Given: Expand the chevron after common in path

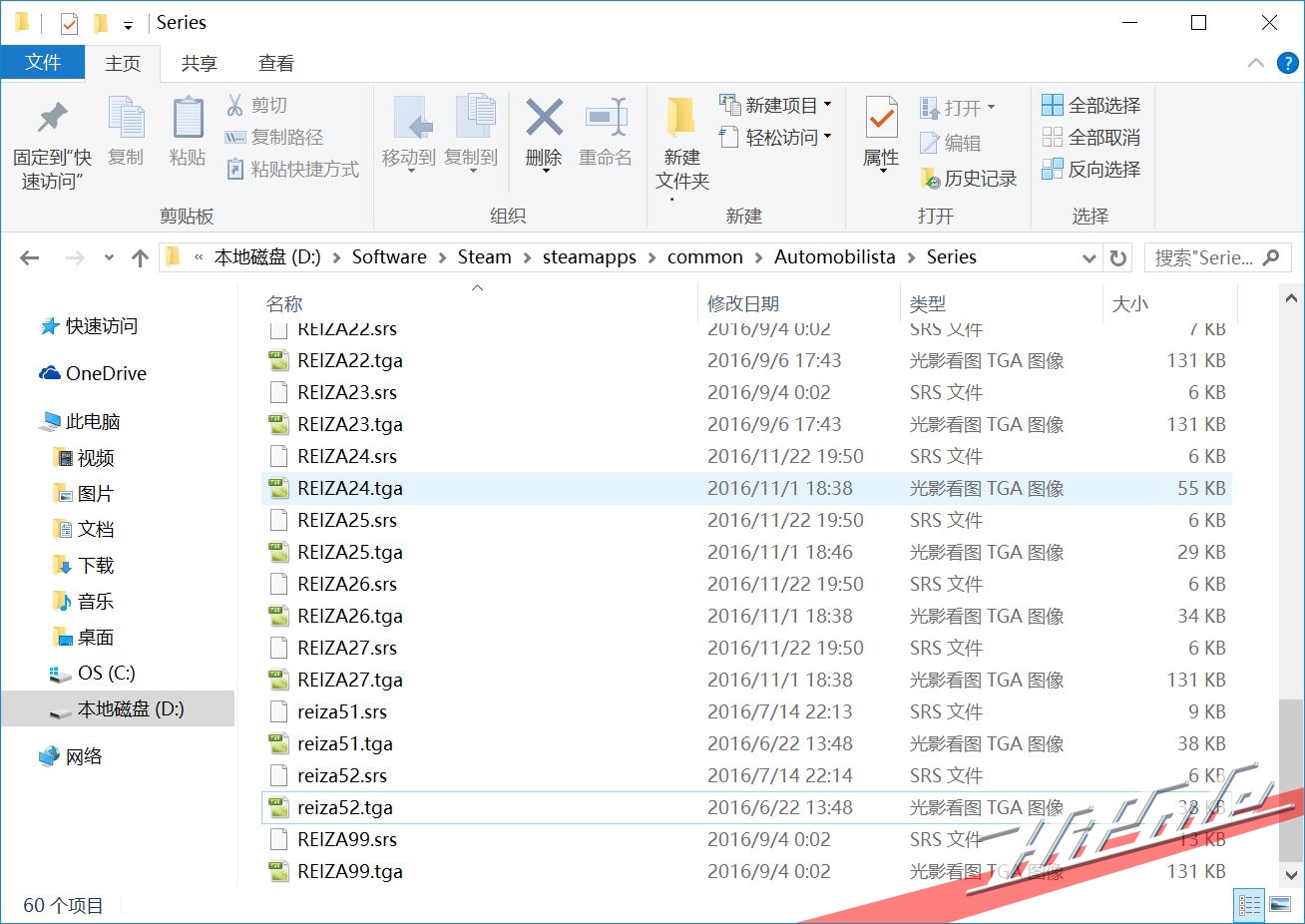Looking at the screenshot, I should (x=758, y=257).
